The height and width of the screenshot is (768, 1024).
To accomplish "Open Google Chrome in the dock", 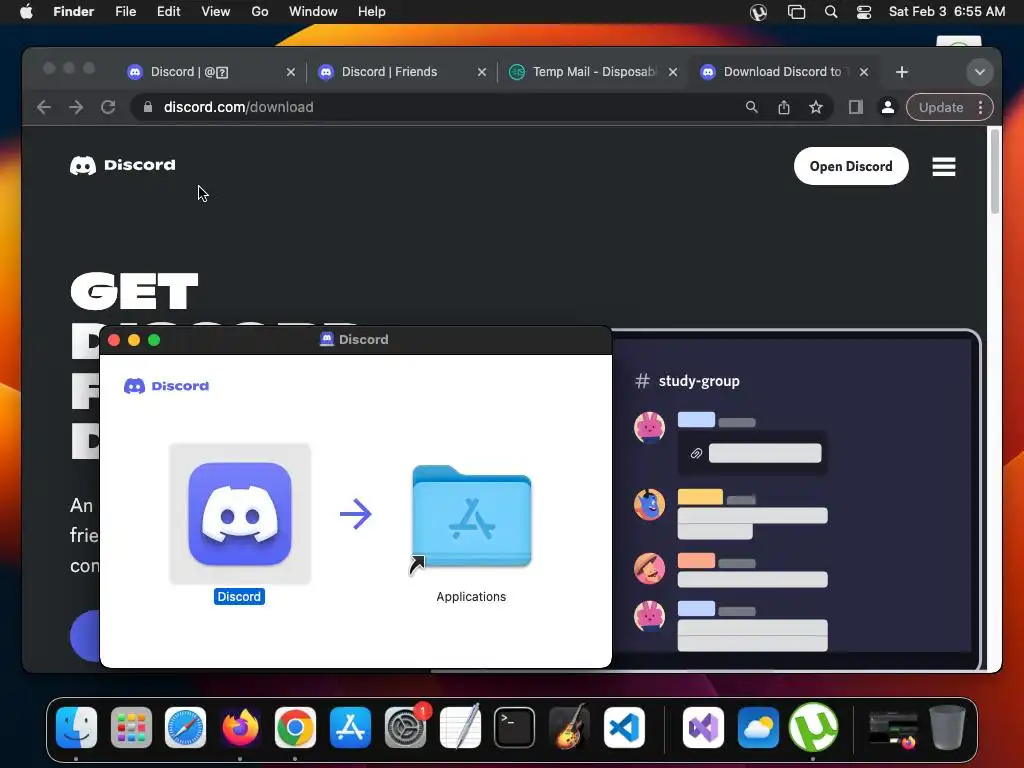I will (295, 727).
